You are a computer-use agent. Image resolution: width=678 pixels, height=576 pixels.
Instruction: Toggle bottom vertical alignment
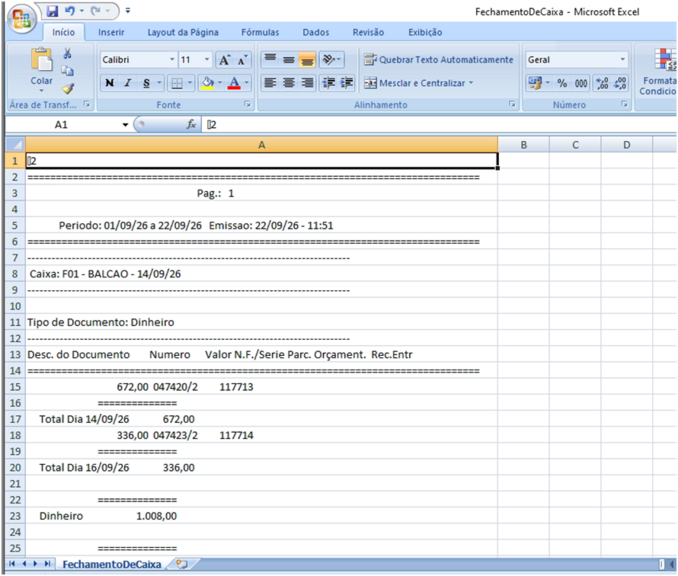coord(307,59)
